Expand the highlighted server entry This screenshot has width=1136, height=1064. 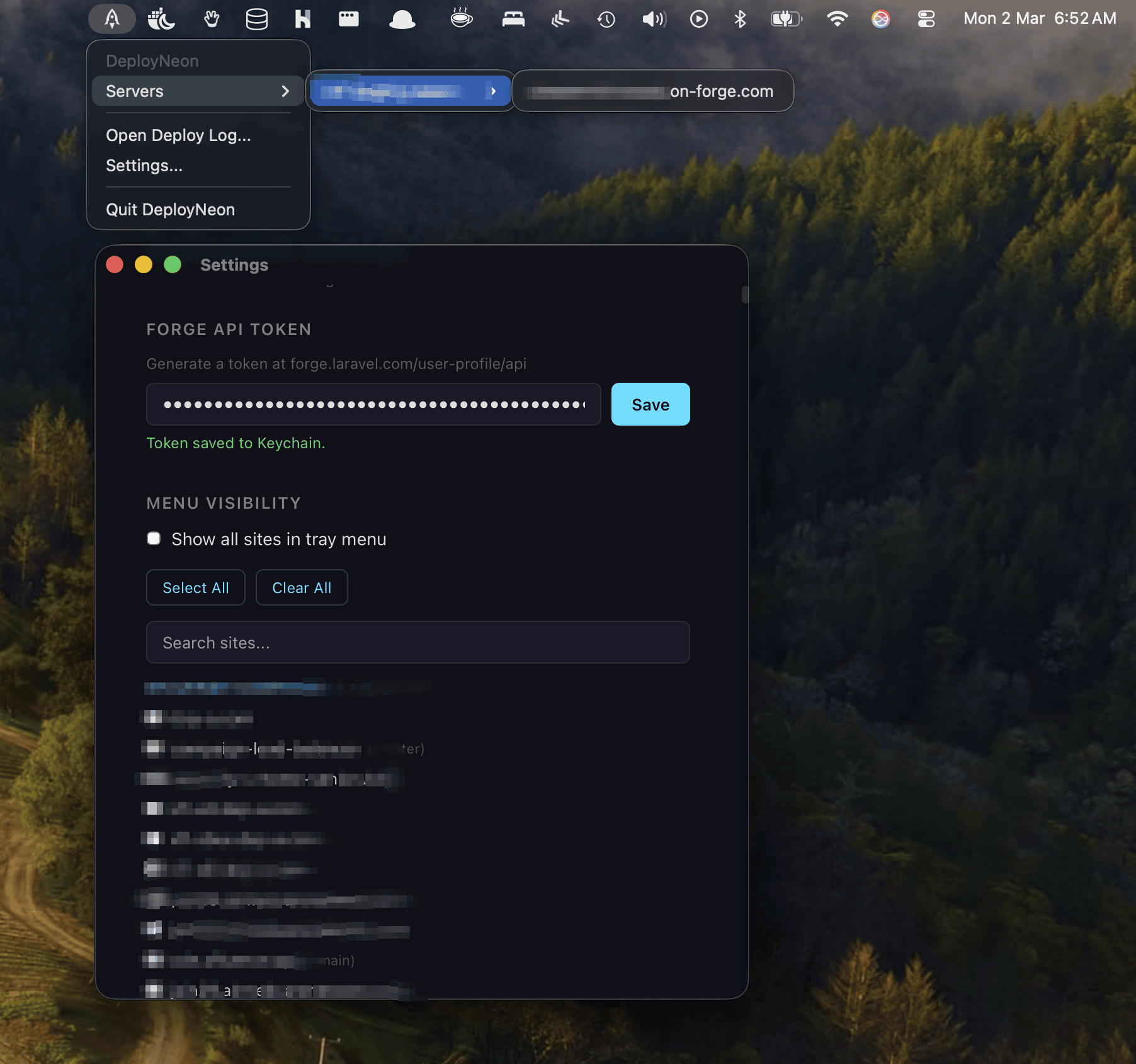point(409,91)
